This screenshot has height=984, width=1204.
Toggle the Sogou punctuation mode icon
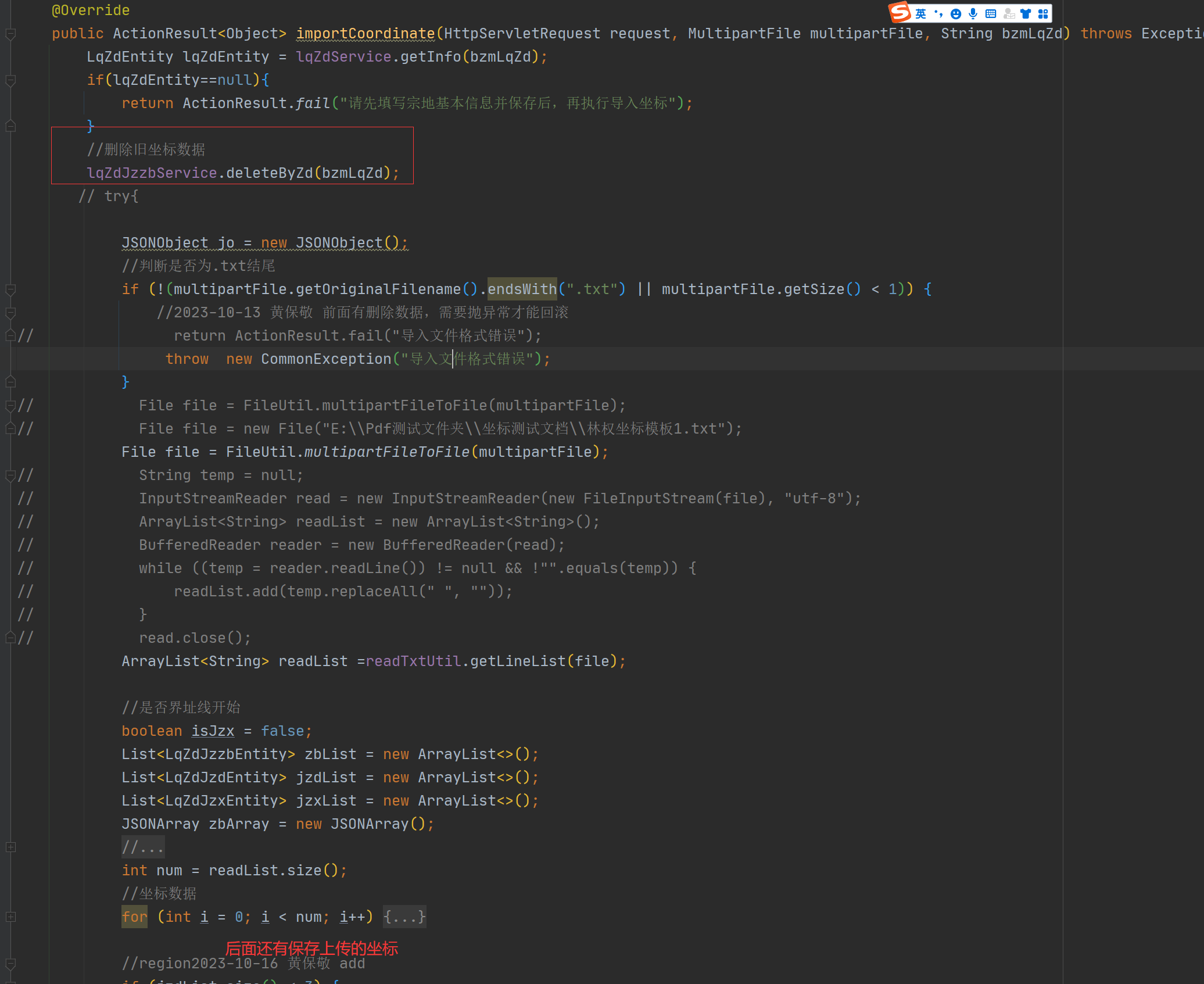938,14
